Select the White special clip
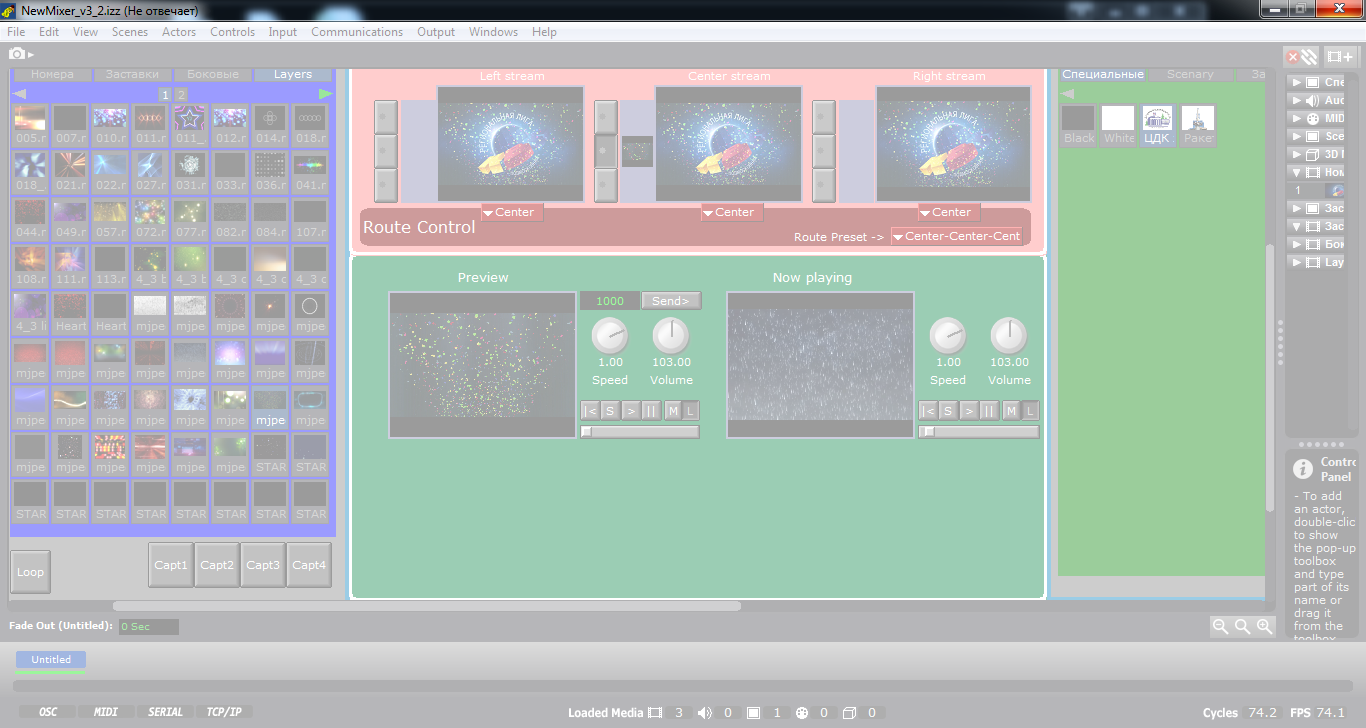This screenshot has width=1366, height=728. pos(1119,126)
